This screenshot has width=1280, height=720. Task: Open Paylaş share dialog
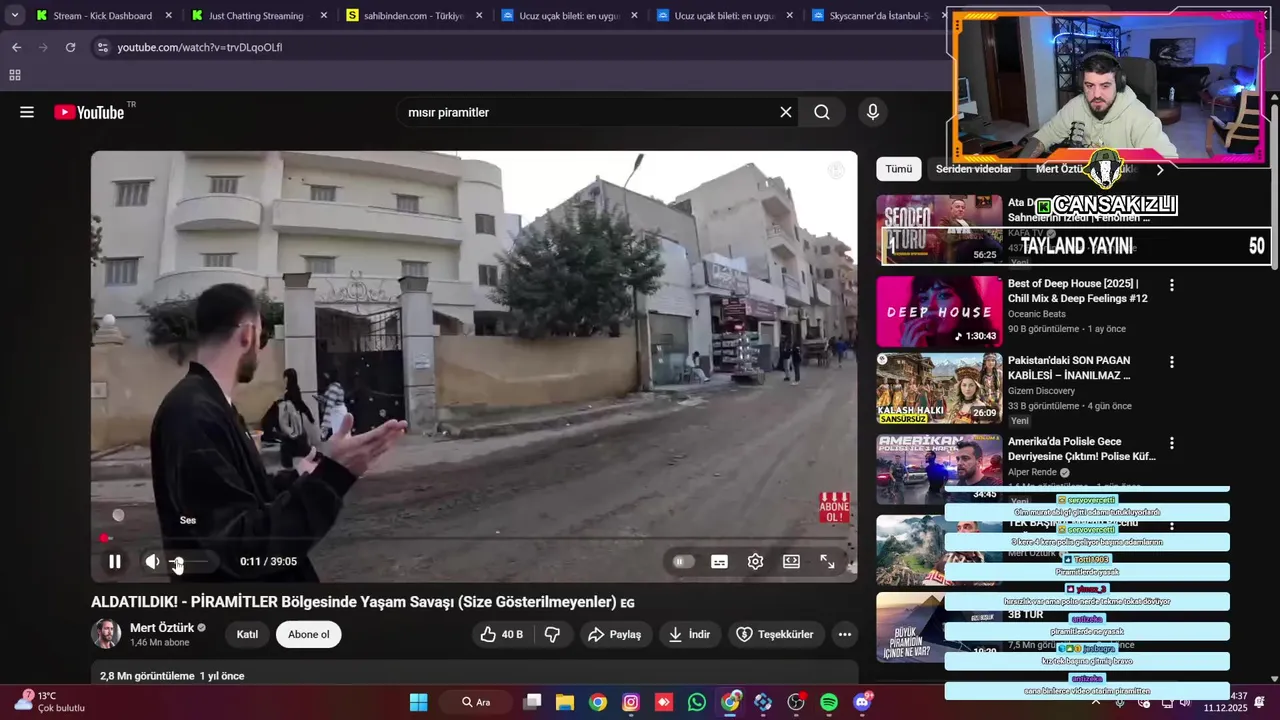tap(614, 634)
